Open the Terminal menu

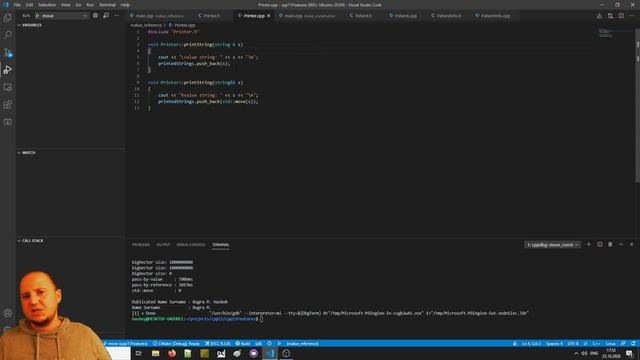(107, 5)
